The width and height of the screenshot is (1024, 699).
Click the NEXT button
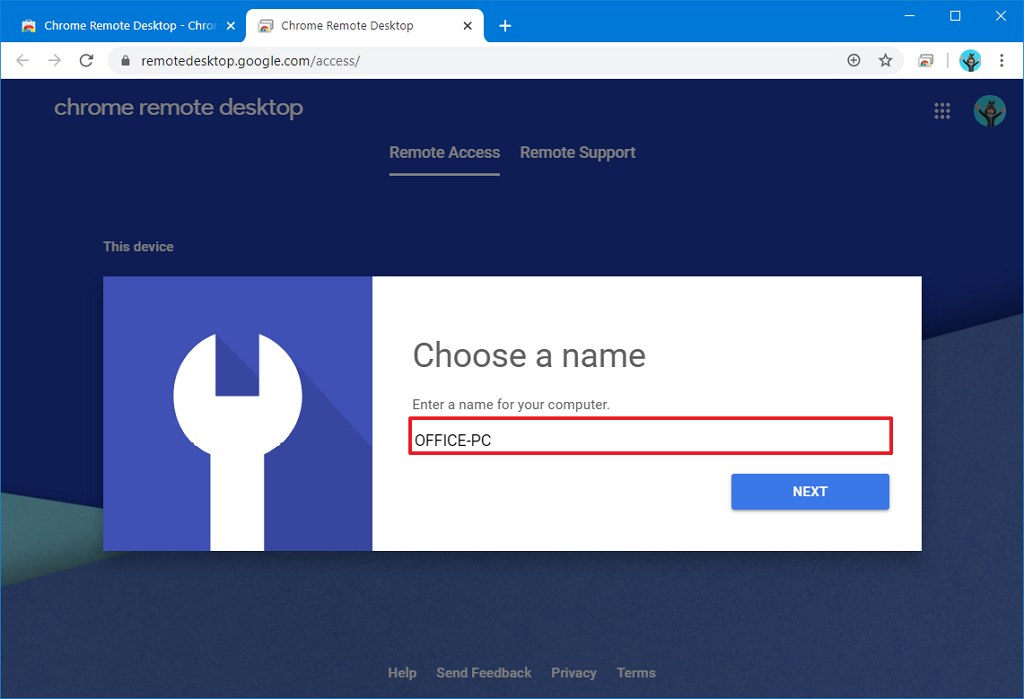pyautogui.click(x=810, y=491)
